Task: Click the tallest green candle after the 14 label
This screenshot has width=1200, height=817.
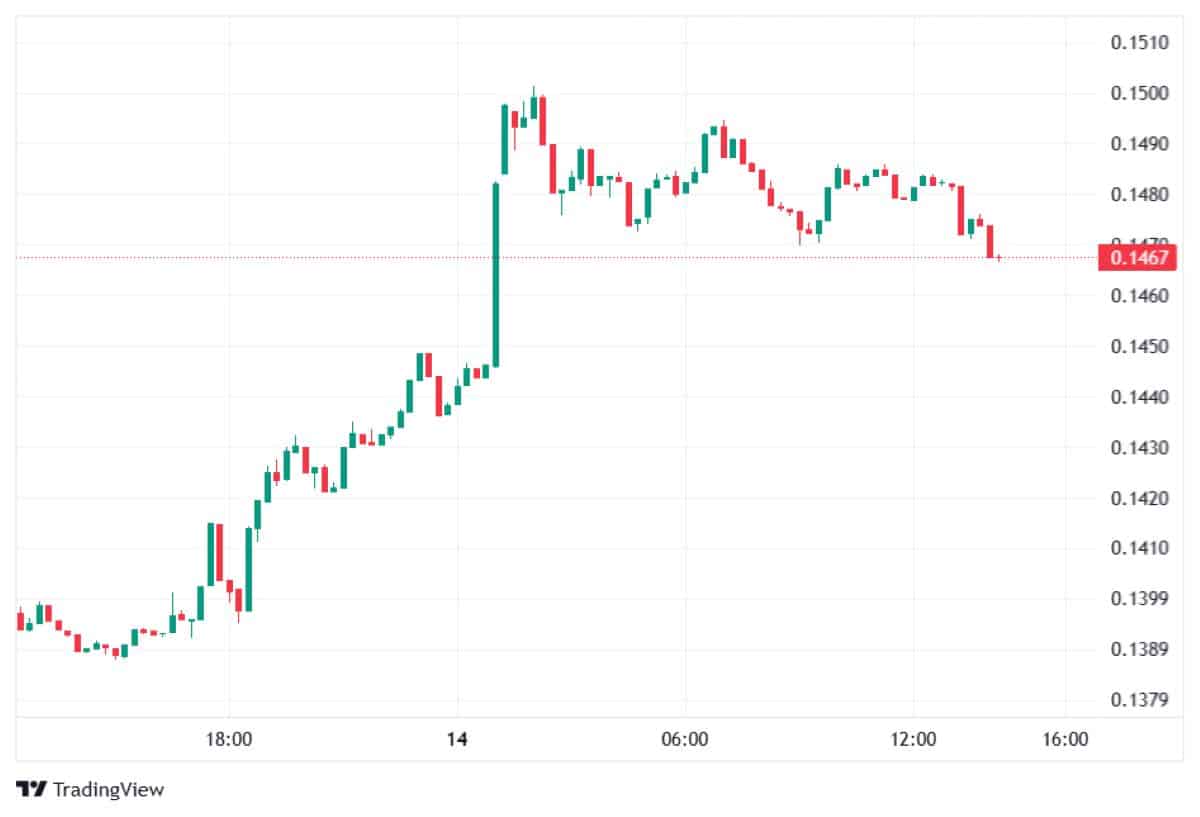Action: coord(495,275)
